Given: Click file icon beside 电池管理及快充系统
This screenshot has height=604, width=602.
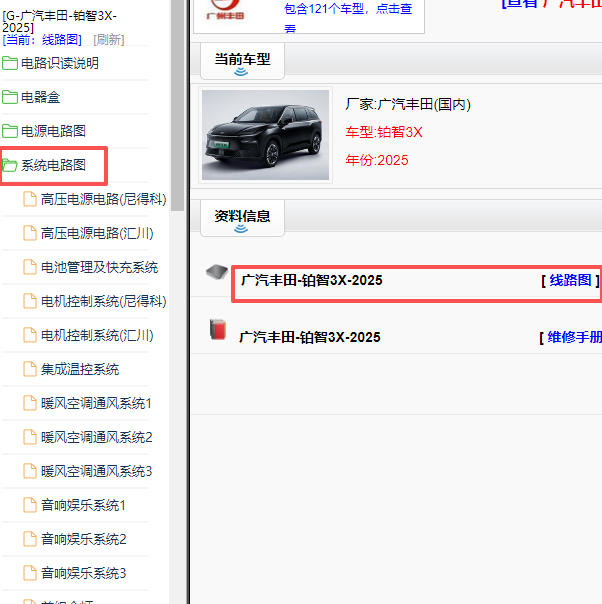Looking at the screenshot, I should pos(30,267).
